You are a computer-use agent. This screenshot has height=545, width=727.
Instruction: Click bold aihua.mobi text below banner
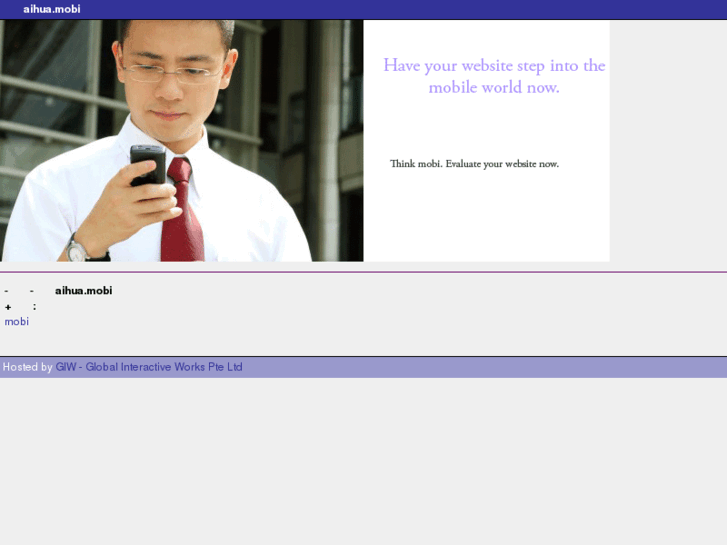coord(83,291)
